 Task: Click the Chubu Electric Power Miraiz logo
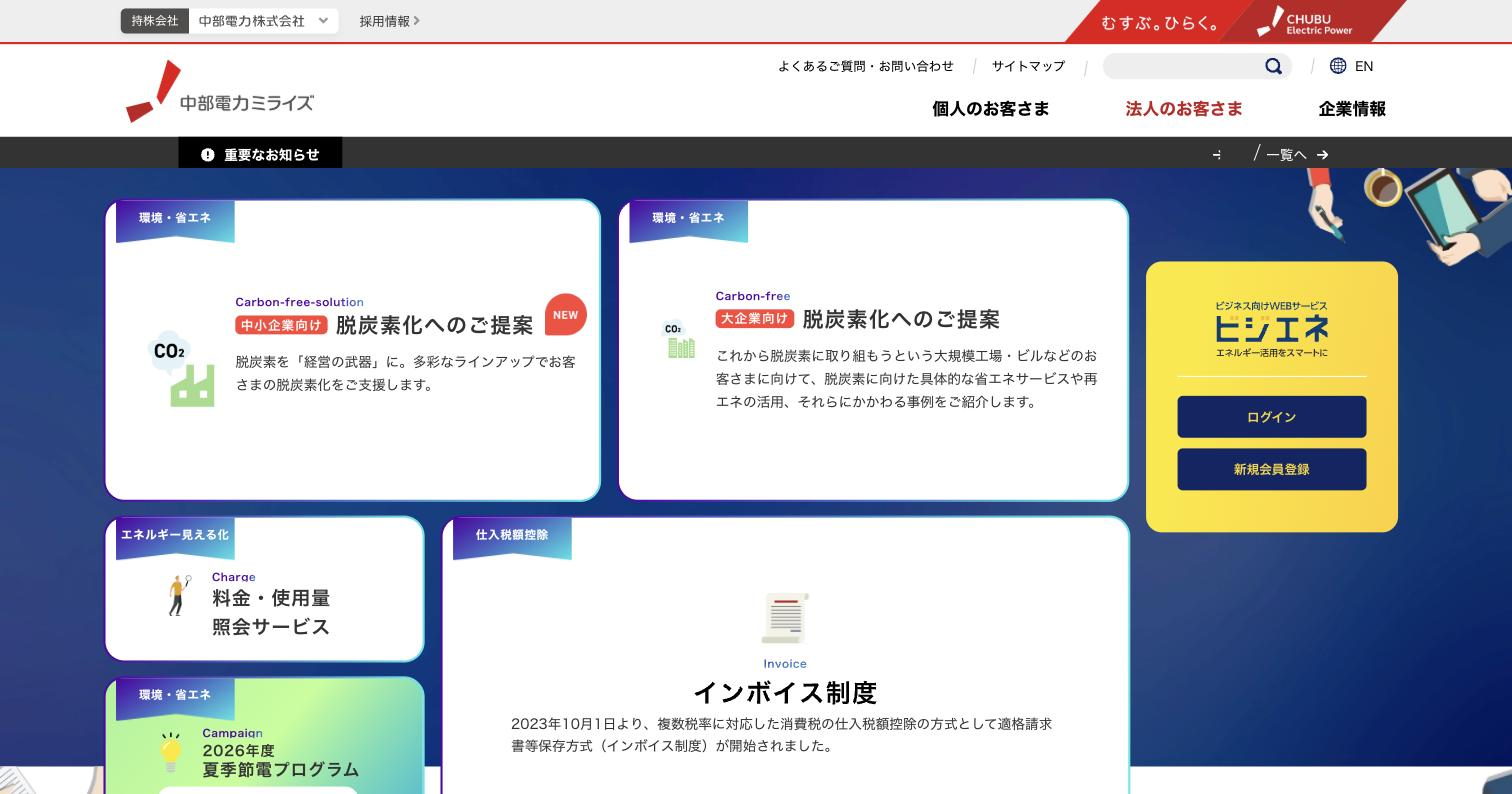220,92
